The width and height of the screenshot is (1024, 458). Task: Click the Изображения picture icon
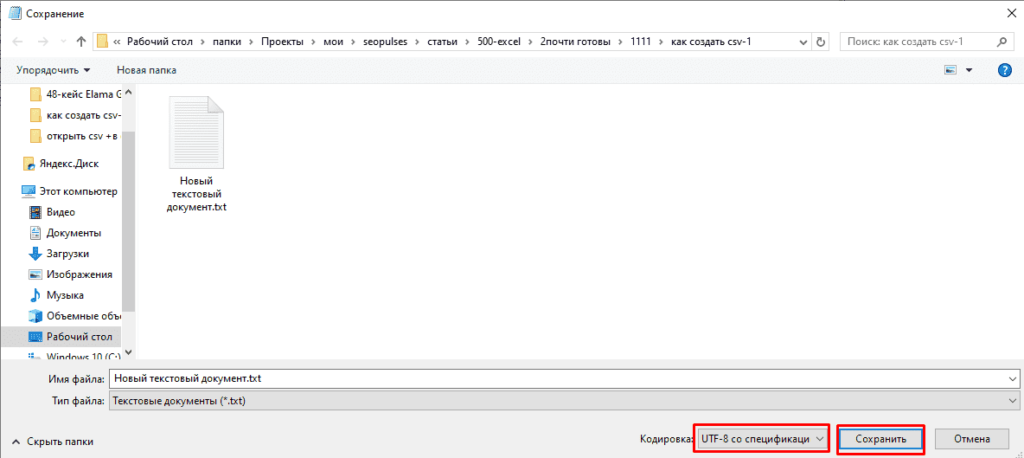[36, 274]
